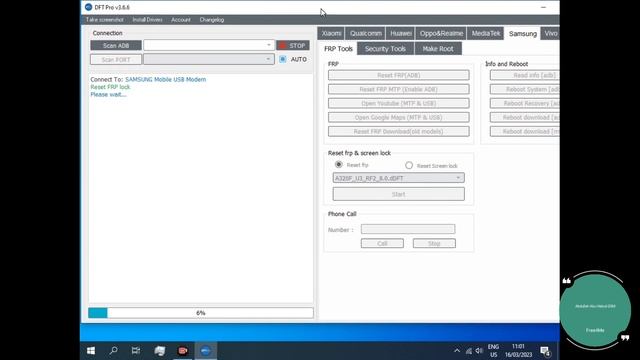Click the red STOP button
The height and width of the screenshot is (360, 640).
coord(293,45)
